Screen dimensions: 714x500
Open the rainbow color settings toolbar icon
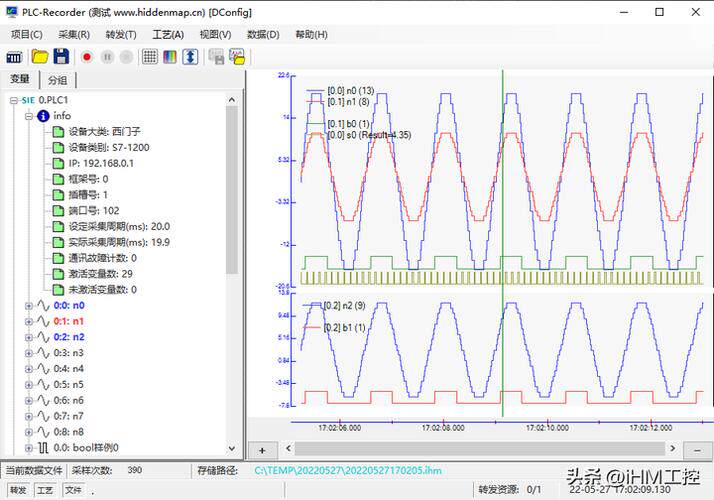click(x=170, y=57)
